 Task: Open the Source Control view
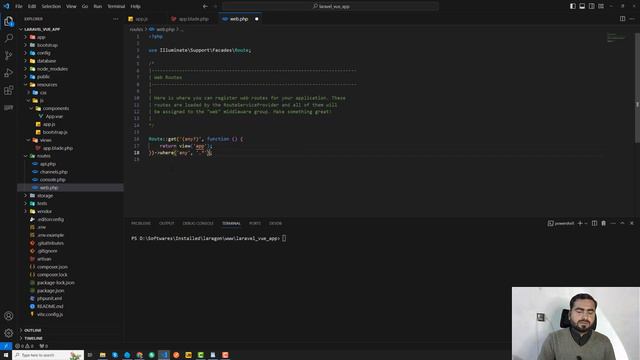pos(9,56)
